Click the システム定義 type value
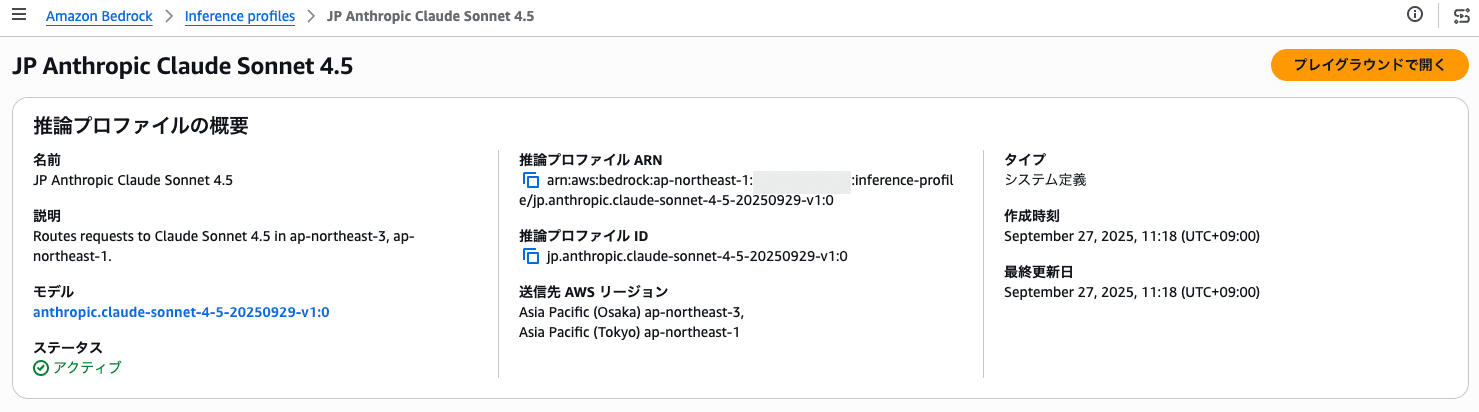1479x412 pixels. tap(1045, 180)
